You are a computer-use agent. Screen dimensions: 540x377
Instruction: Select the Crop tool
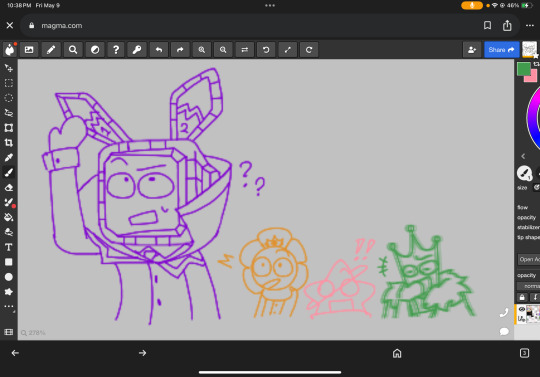[9, 143]
